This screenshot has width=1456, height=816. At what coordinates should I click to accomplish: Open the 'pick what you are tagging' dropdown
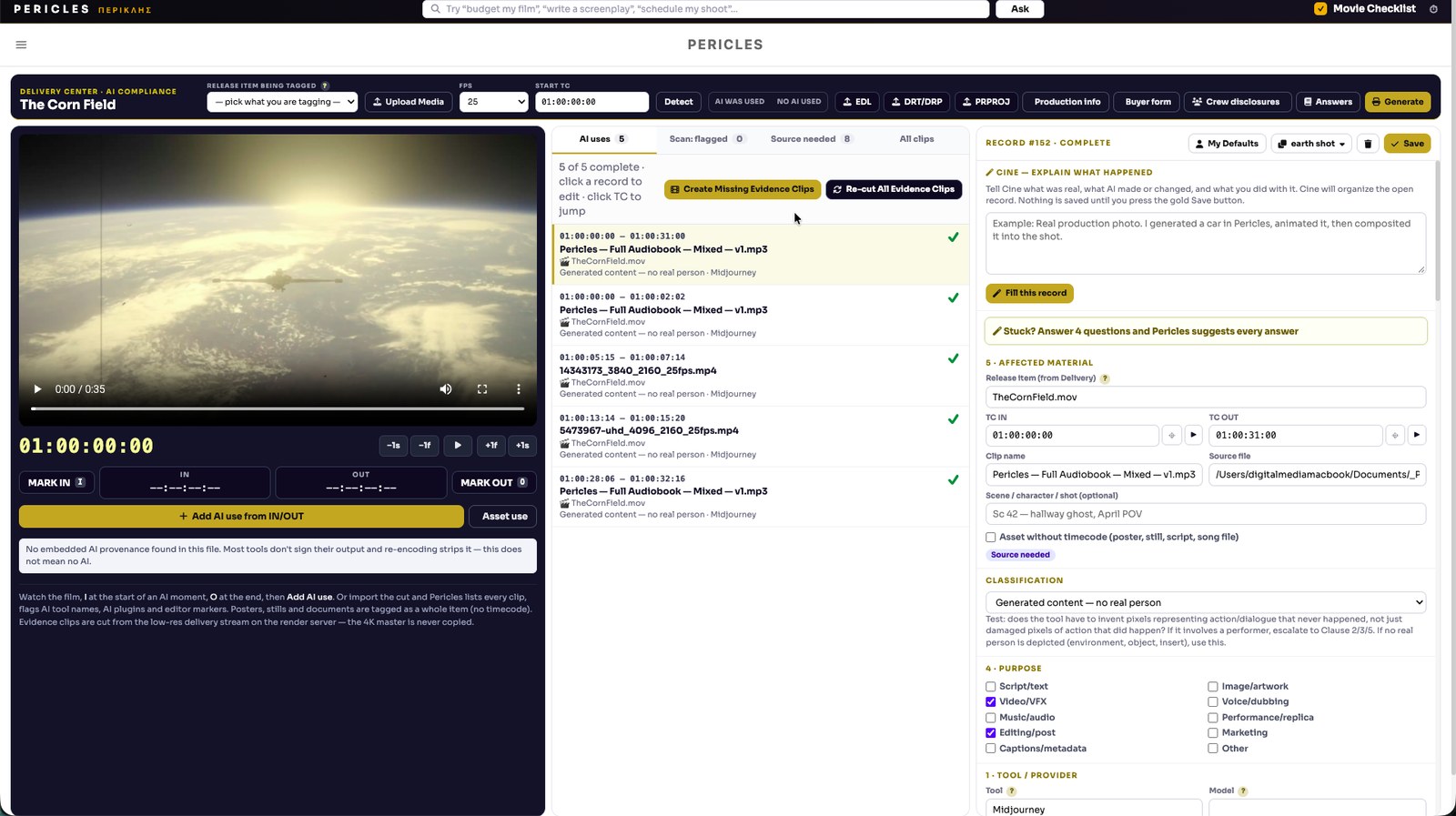282,102
